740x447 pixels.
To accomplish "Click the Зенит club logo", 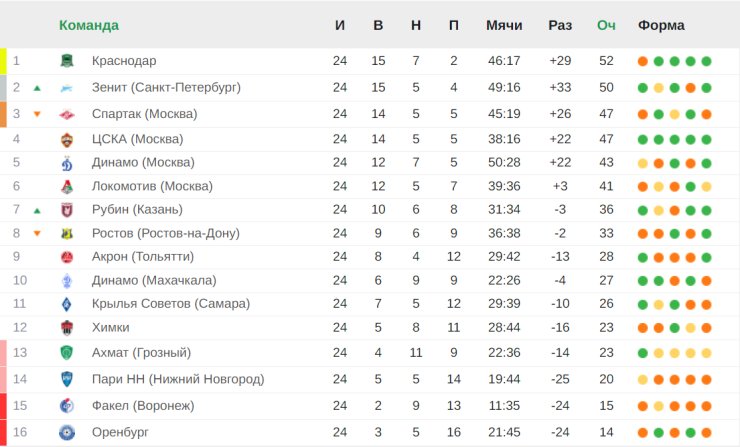I will pos(66,88).
